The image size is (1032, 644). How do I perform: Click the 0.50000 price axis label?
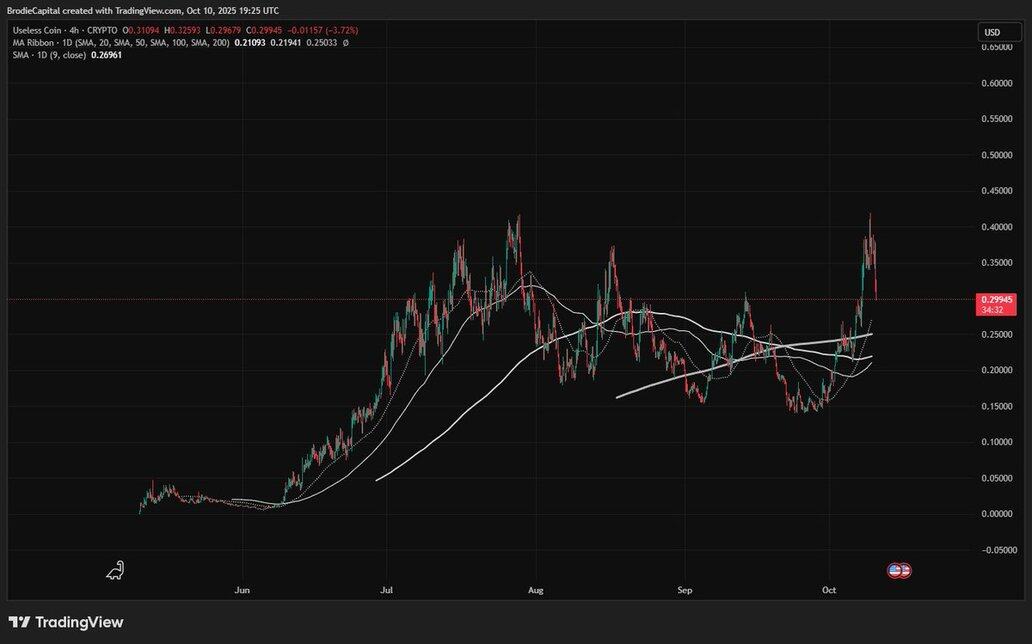(999, 155)
